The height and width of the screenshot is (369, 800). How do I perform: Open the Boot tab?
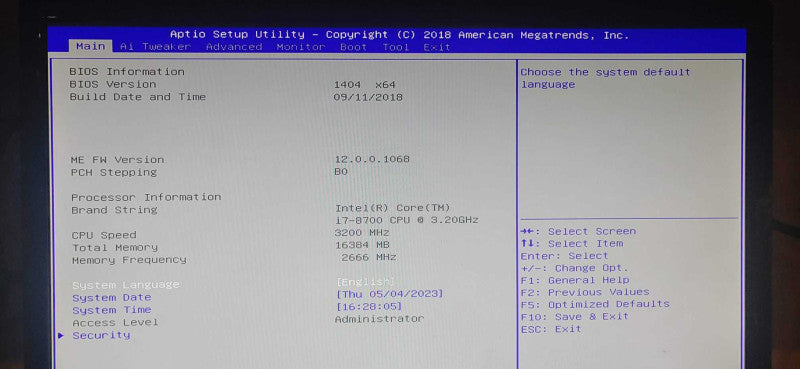point(354,47)
